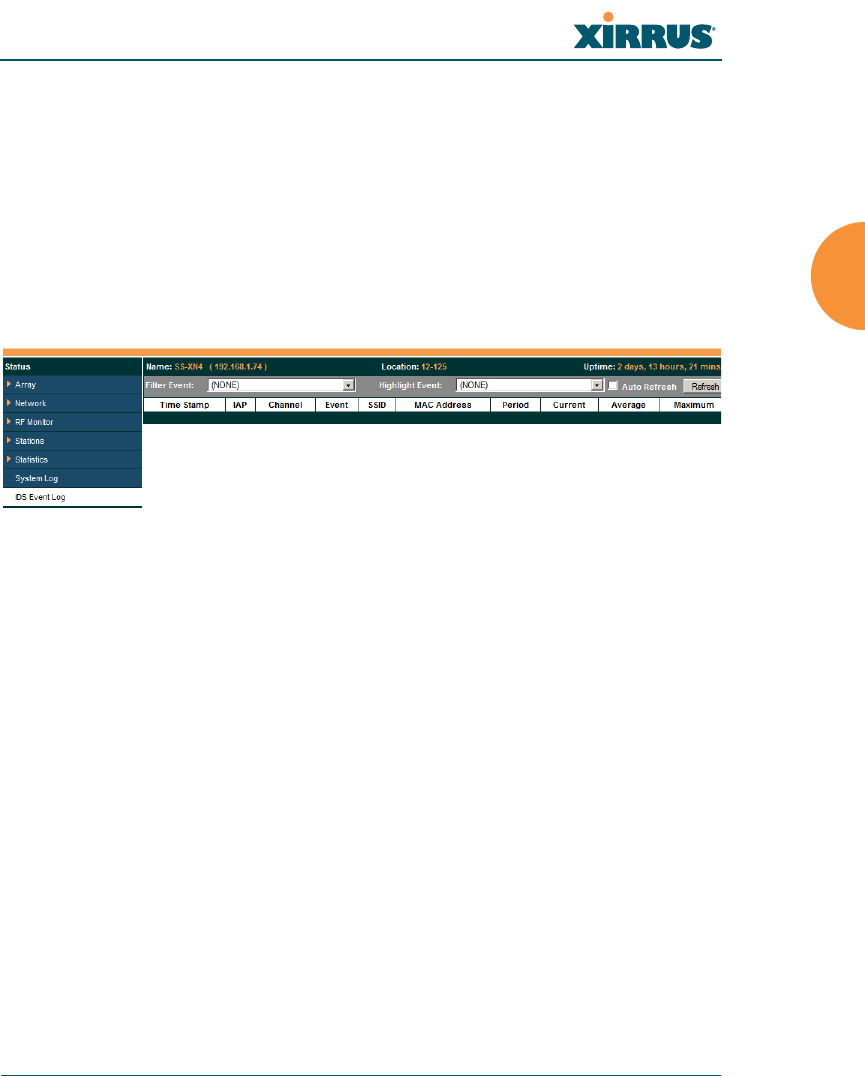This screenshot has height=1076, width=865.
Task: Sort by Average column header
Action: 628,405
